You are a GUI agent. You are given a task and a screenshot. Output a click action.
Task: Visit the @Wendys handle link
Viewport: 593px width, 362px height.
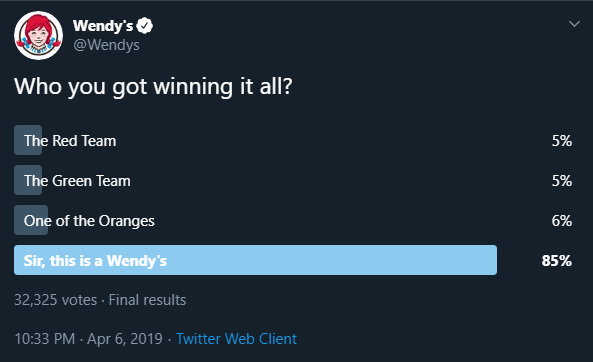pos(106,45)
